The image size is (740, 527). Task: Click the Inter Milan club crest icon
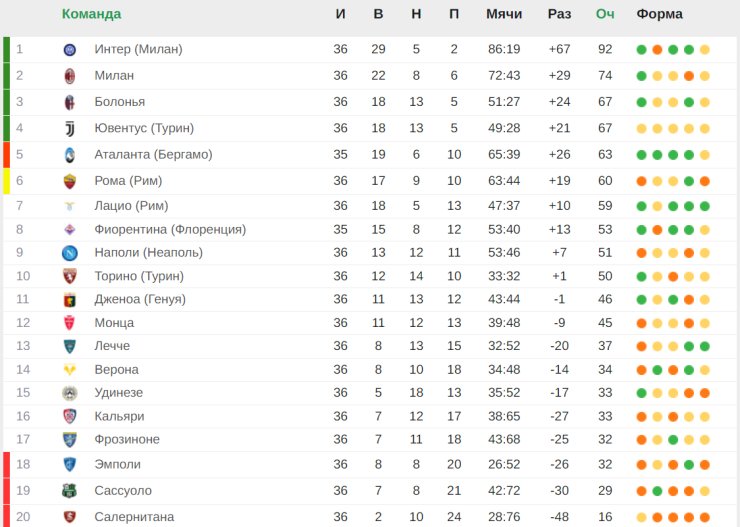[70, 49]
